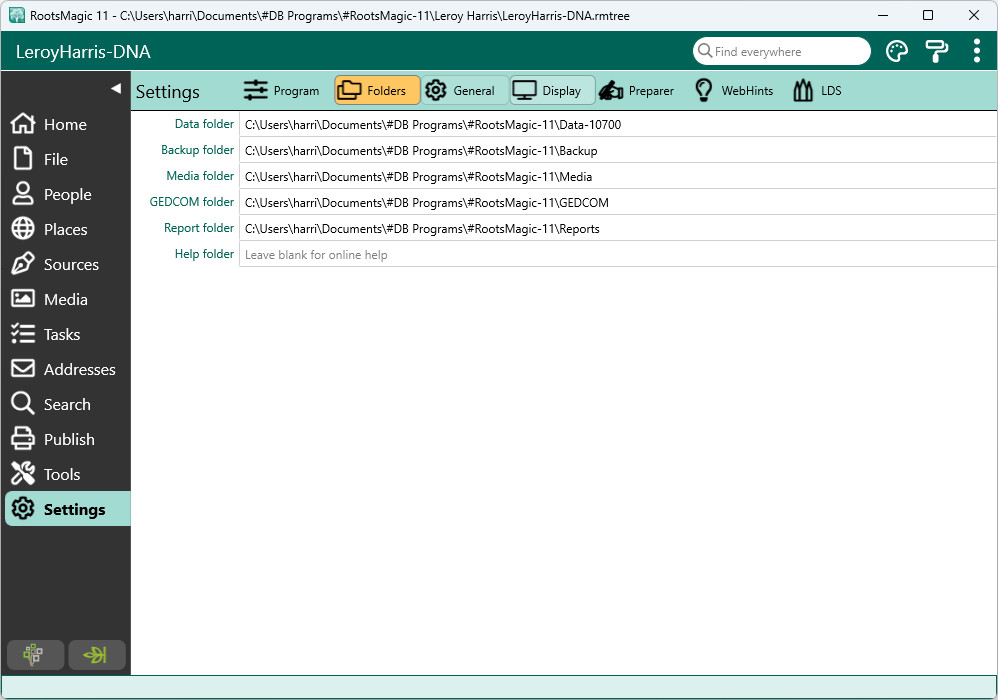Minimize the RootsMagic window
The height and width of the screenshot is (700, 998).
pos(883,15)
